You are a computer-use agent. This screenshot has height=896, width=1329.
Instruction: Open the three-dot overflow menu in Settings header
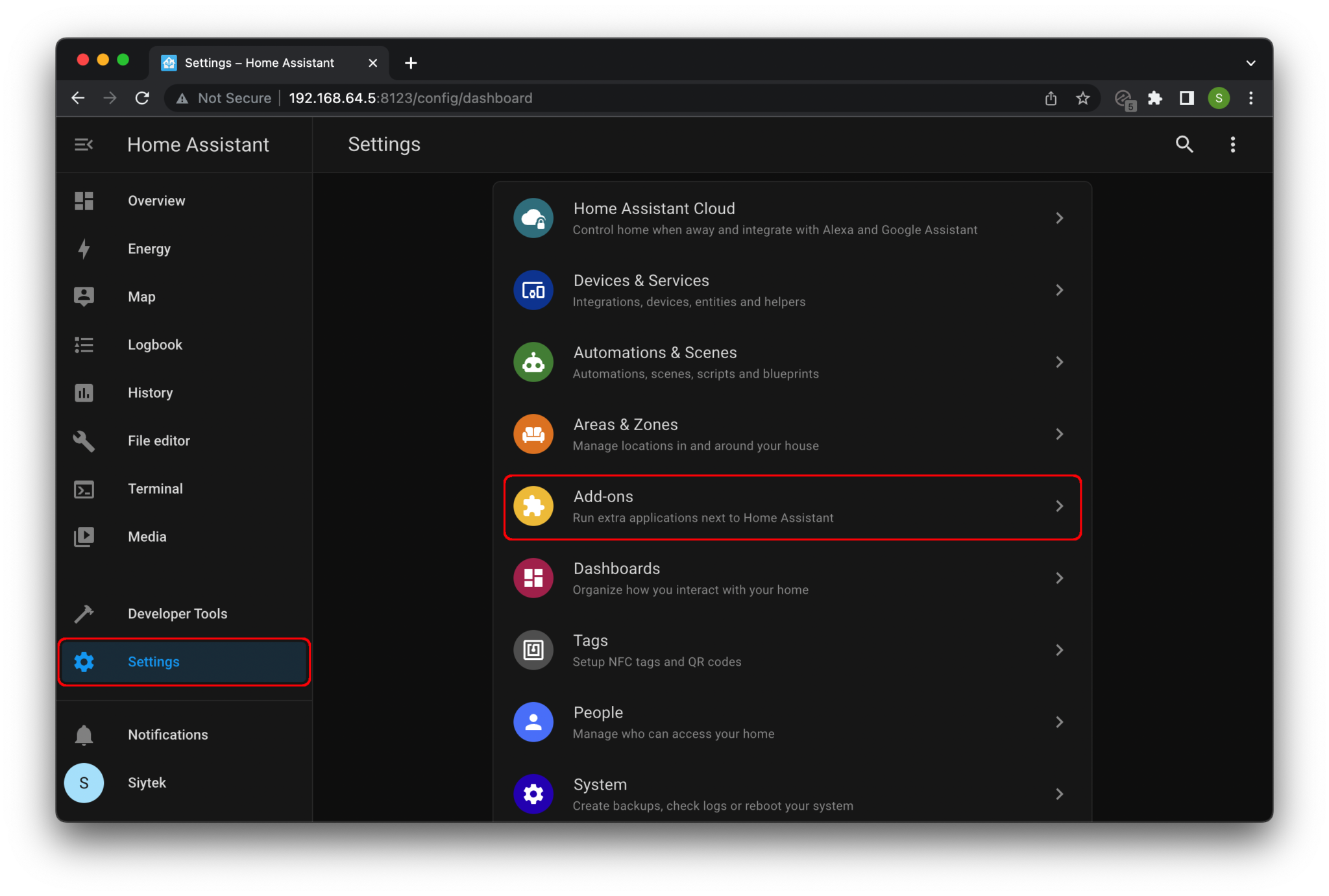coord(1232,144)
